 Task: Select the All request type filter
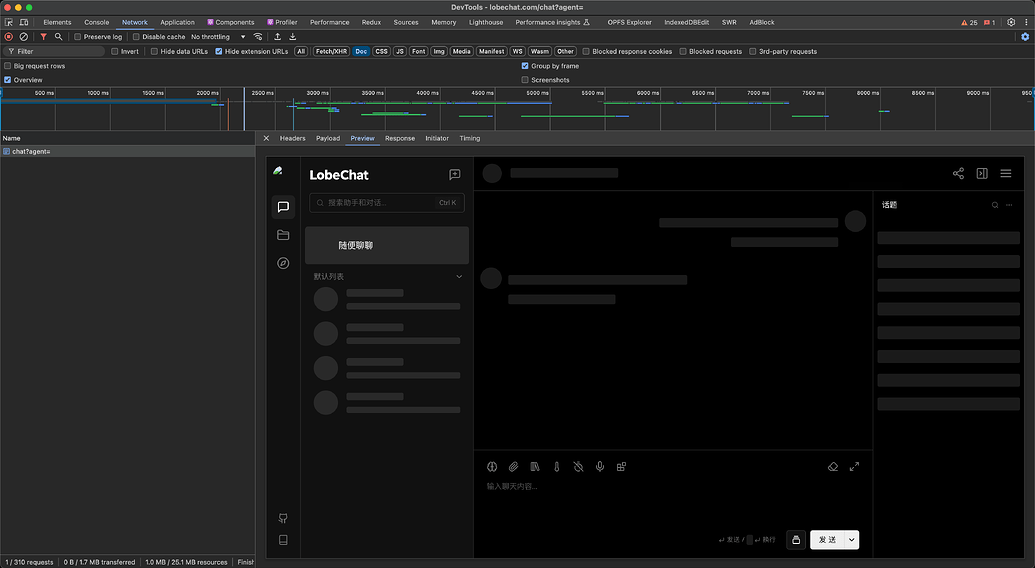tap(301, 51)
